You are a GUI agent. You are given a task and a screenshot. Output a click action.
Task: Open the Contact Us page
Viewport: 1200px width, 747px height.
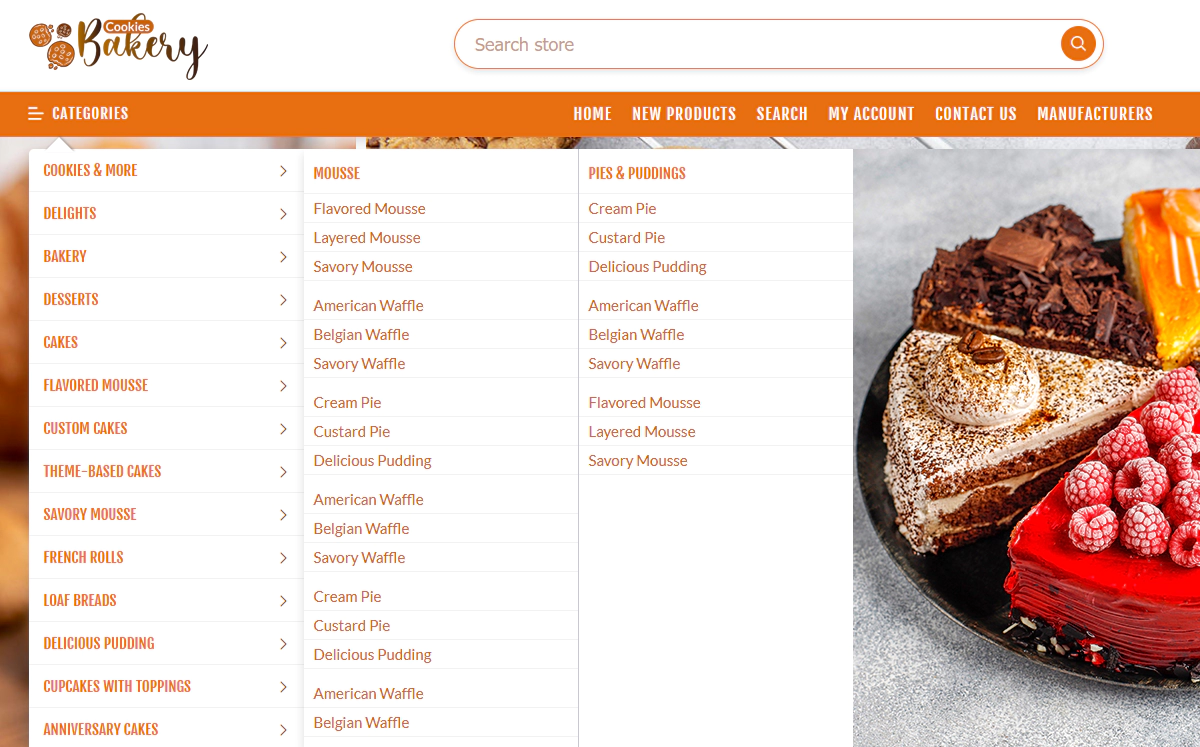tap(975, 114)
